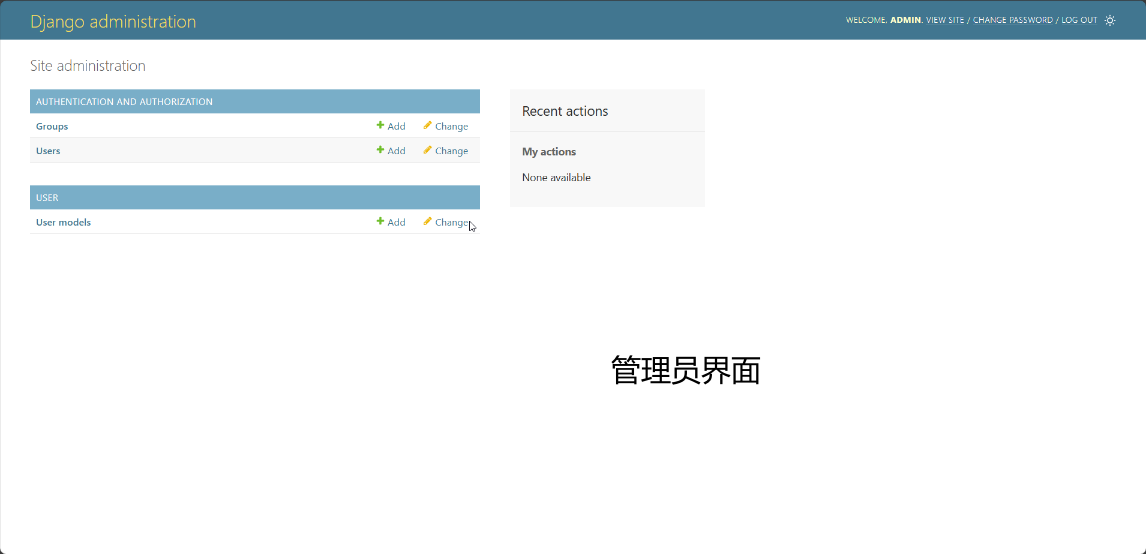The width and height of the screenshot is (1146, 554).
Task: Click the Django administration title link
Action: 113,22
